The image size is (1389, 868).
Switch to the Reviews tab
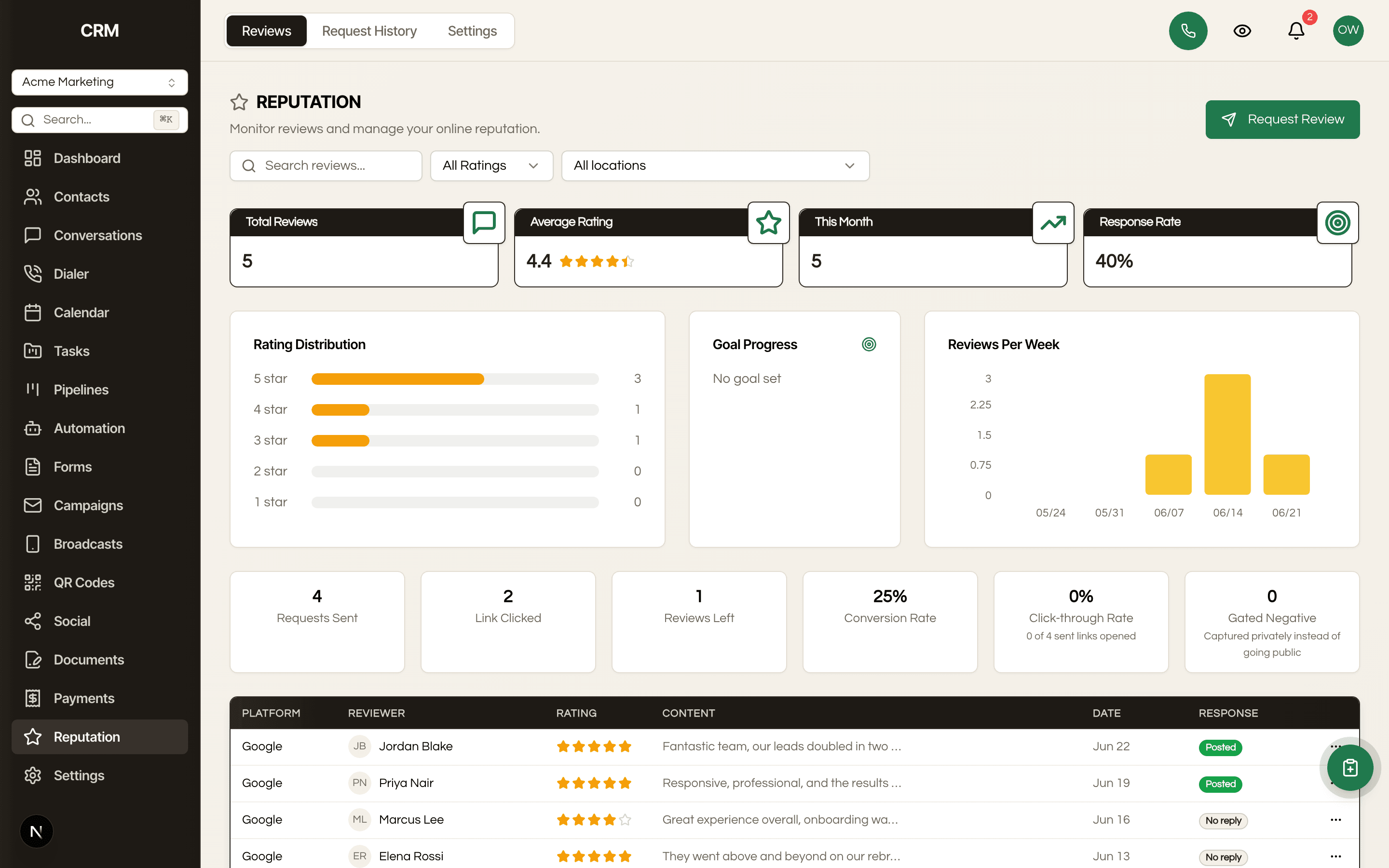(266, 31)
